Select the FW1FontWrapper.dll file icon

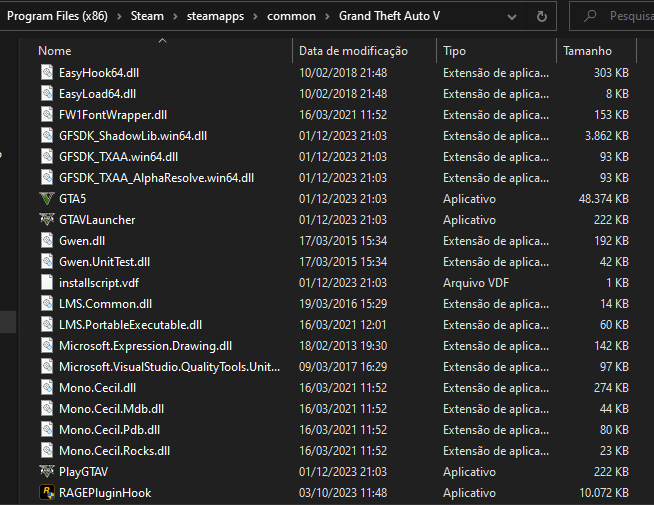tap(47, 114)
